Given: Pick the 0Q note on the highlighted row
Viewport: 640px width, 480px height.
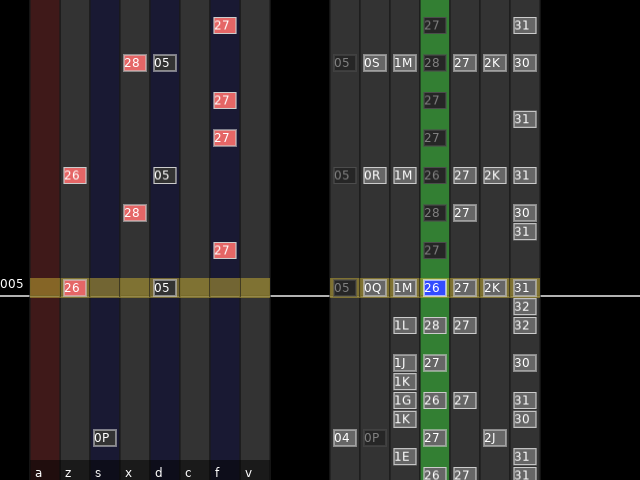Looking at the screenshot, I should coord(374,288).
